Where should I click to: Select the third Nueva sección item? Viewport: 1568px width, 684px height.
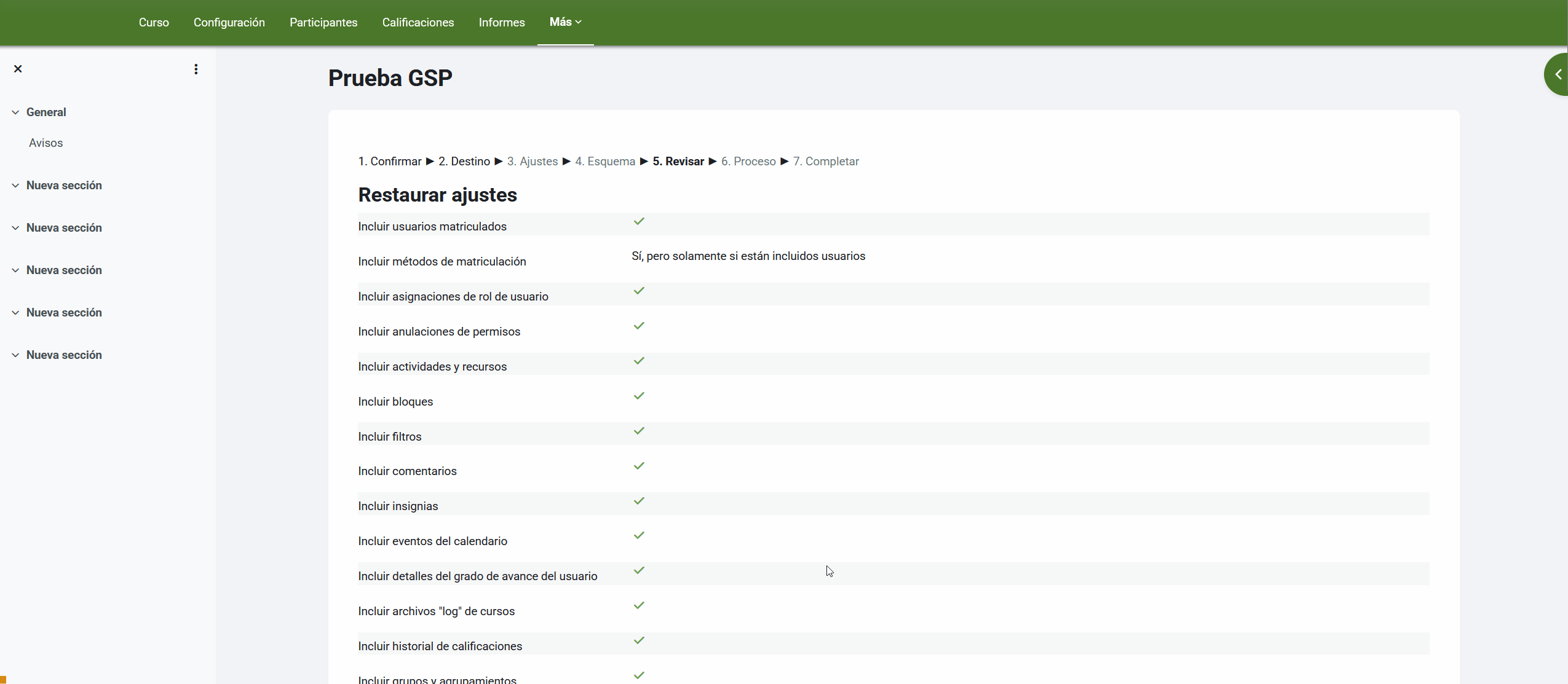(64, 270)
